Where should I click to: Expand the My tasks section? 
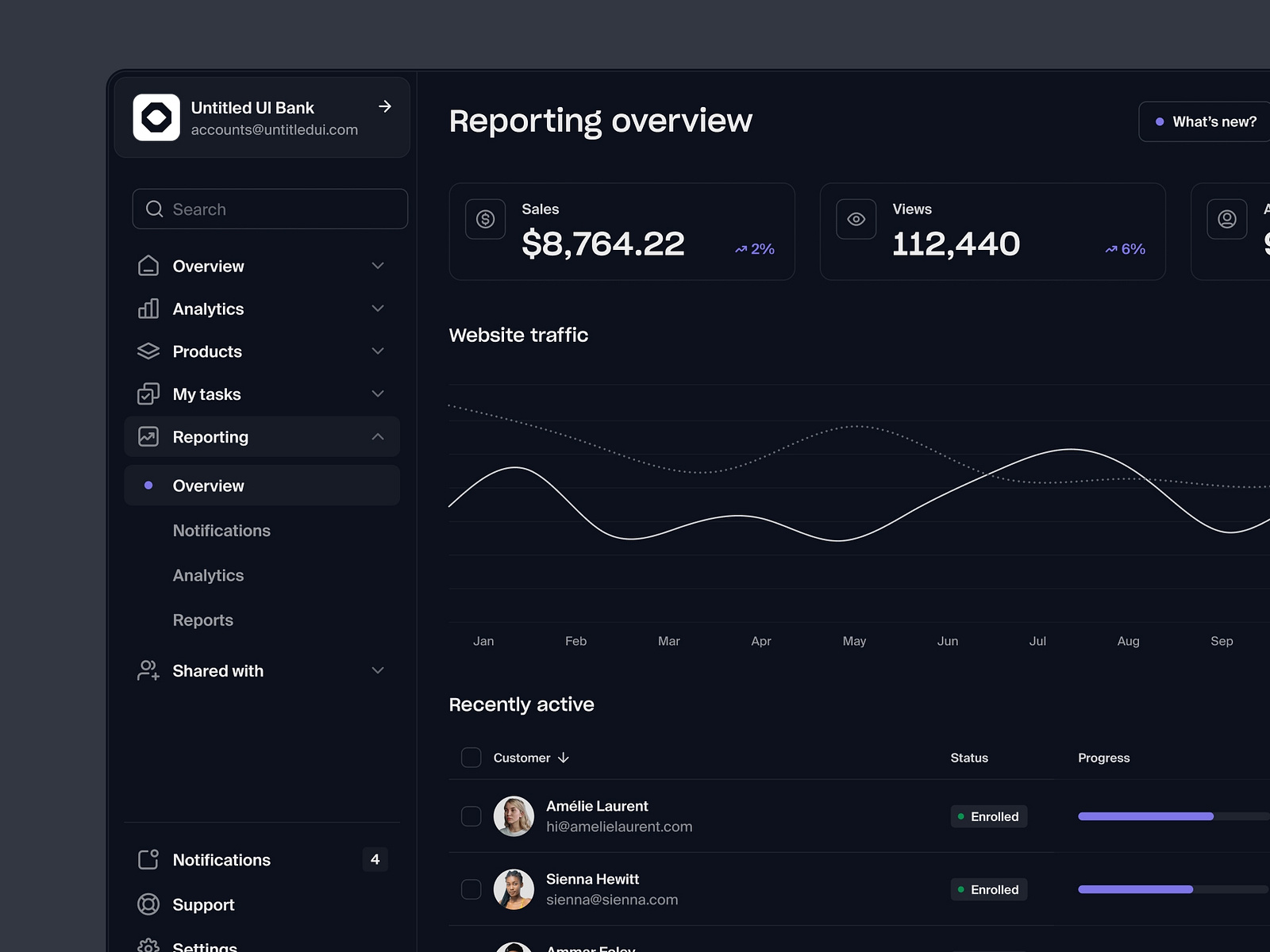pyautogui.click(x=377, y=393)
